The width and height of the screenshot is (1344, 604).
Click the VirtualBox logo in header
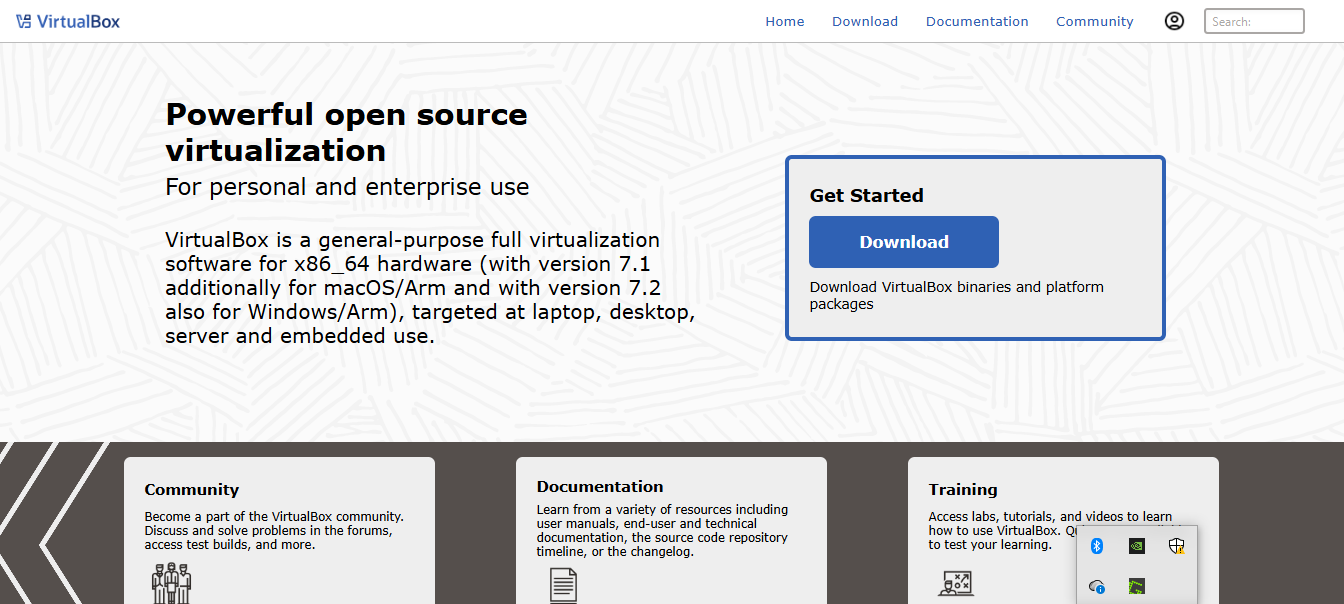[68, 21]
